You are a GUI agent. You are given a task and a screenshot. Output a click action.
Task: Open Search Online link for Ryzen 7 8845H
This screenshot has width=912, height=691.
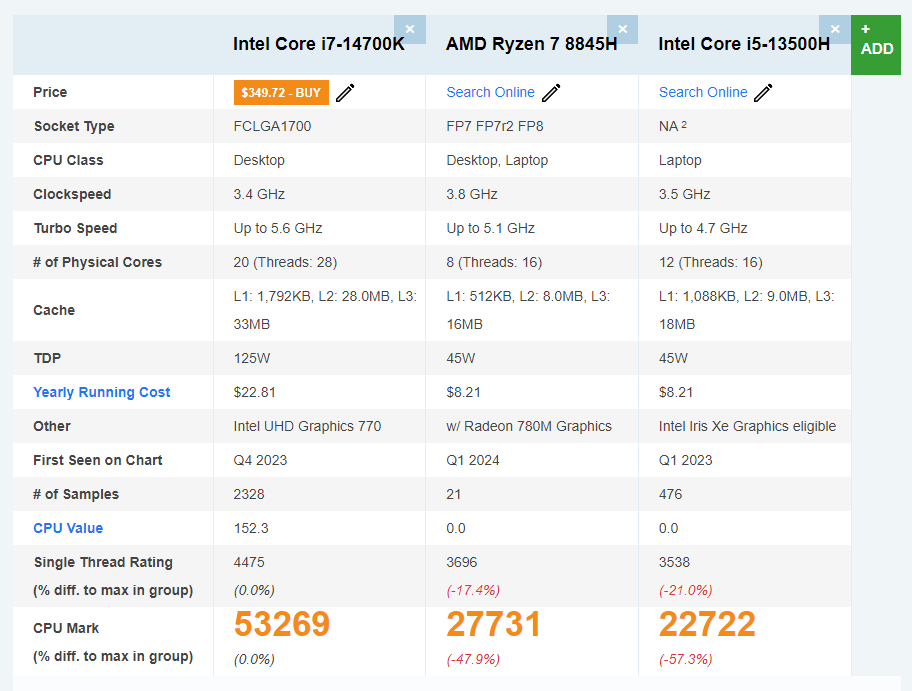tap(490, 92)
